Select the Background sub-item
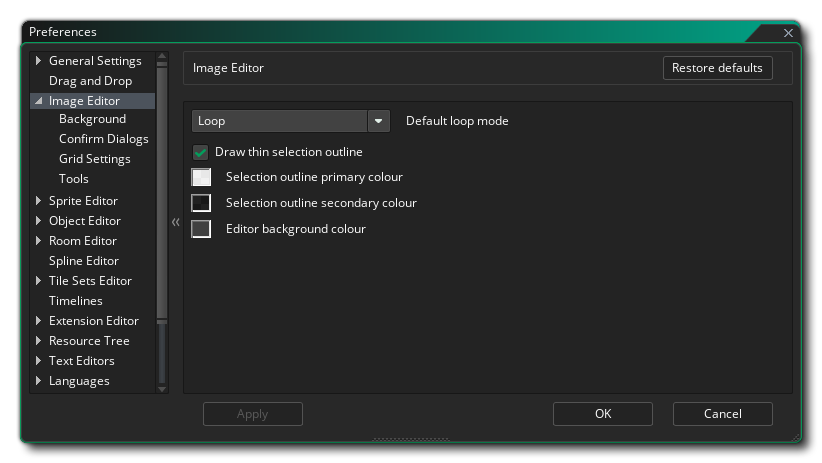The width and height of the screenshot is (822, 463). (92, 119)
